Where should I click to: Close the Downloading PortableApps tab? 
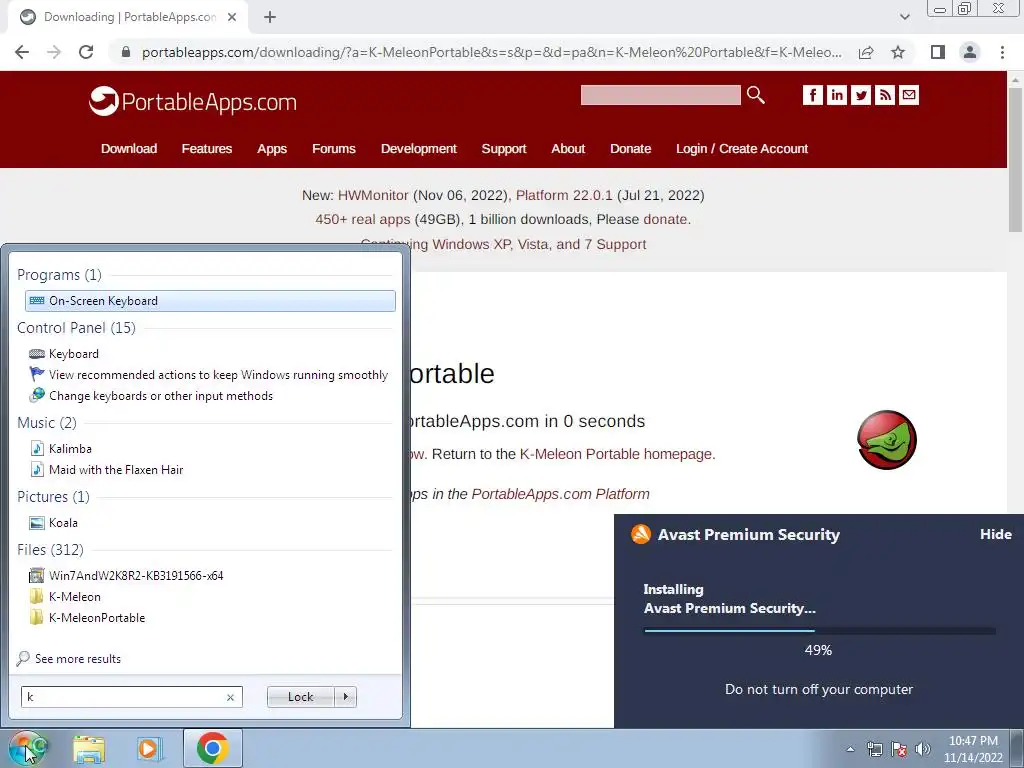(x=232, y=17)
